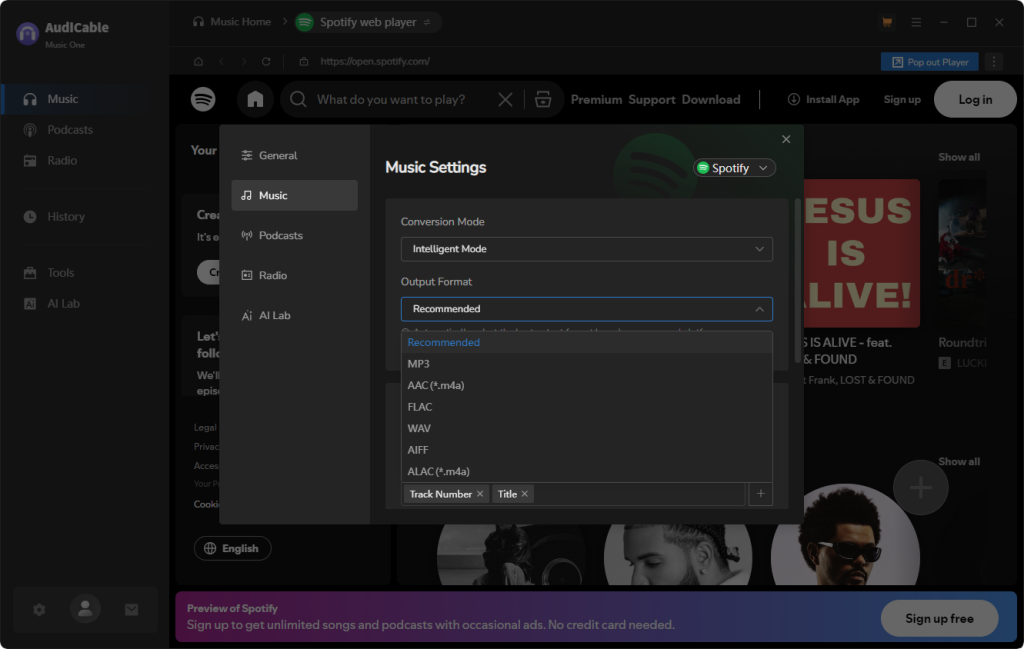This screenshot has height=649, width=1024.
Task: Click the round plus add button
Action: coord(920,487)
